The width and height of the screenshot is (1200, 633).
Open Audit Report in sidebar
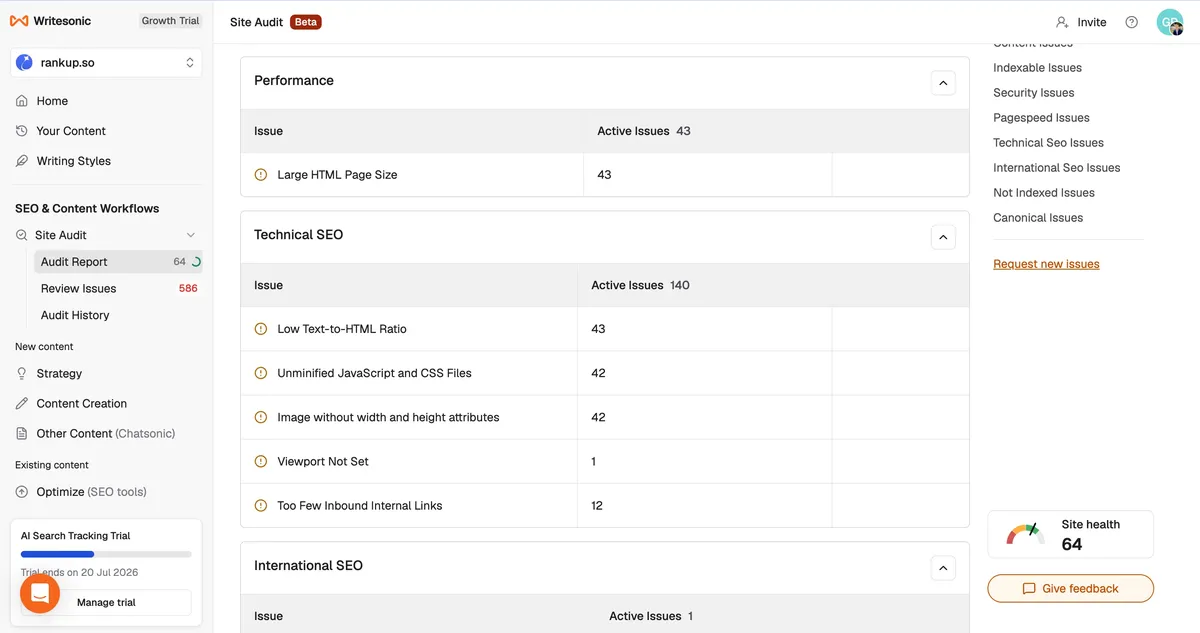click(x=118, y=262)
